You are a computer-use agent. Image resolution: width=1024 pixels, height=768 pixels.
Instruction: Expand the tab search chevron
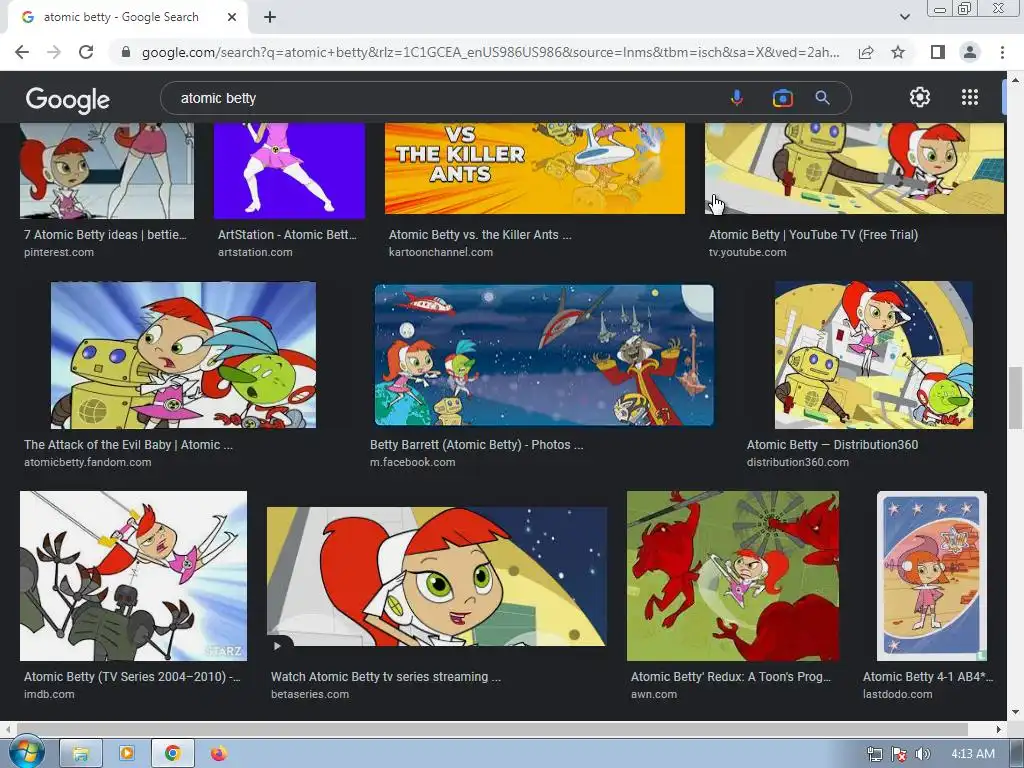[x=904, y=17]
